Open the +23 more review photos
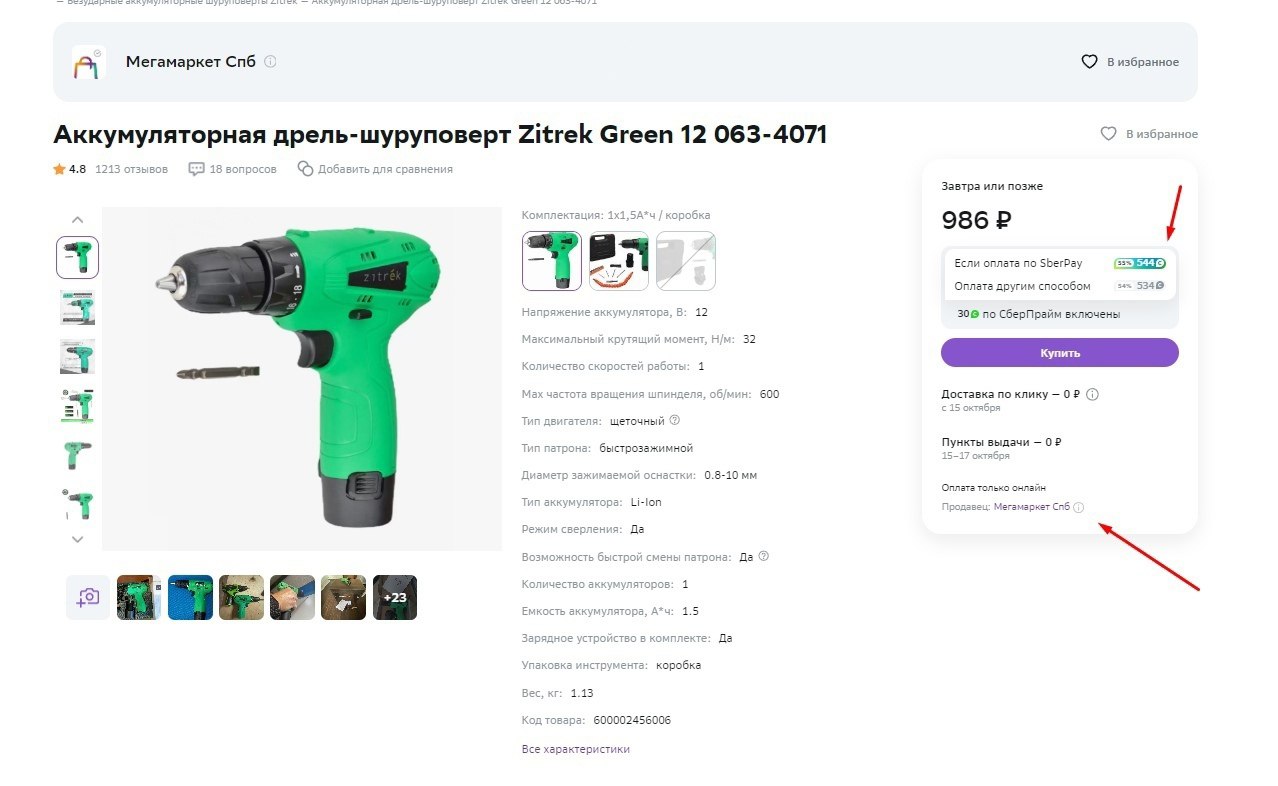 click(x=395, y=597)
